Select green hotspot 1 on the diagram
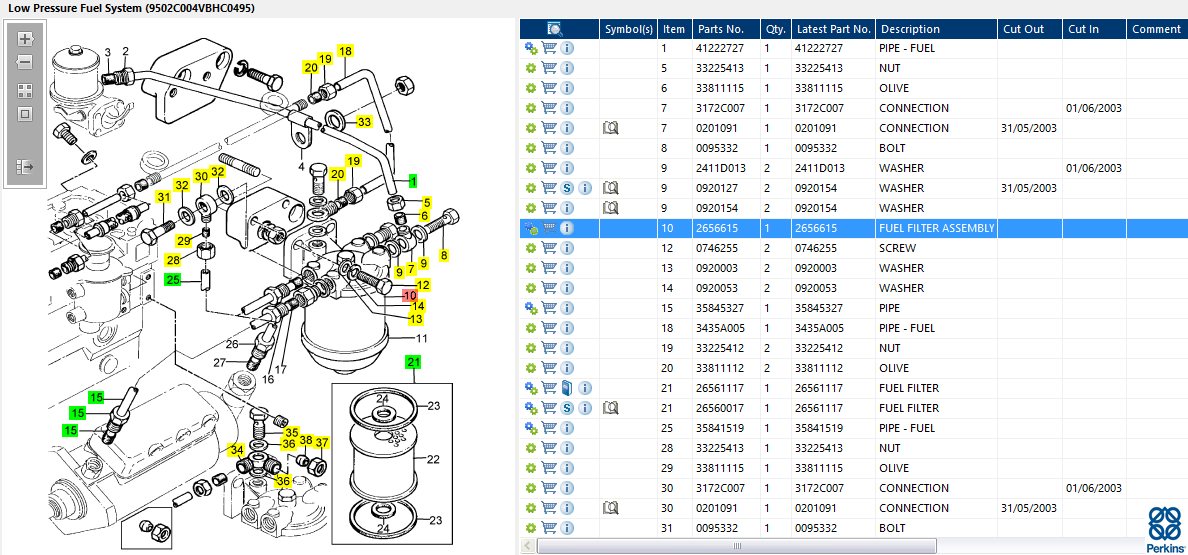Screen dimensions: 1188x555 tap(413, 181)
